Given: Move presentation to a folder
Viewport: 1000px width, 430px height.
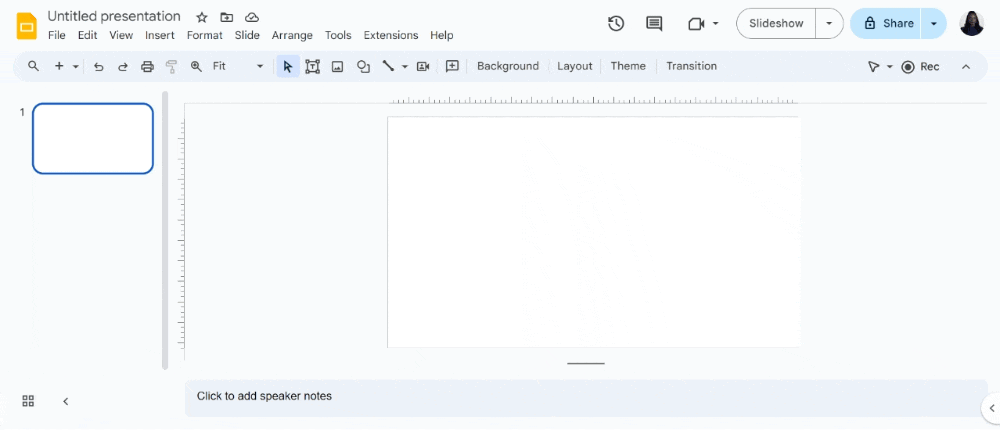Looking at the screenshot, I should (x=226, y=17).
